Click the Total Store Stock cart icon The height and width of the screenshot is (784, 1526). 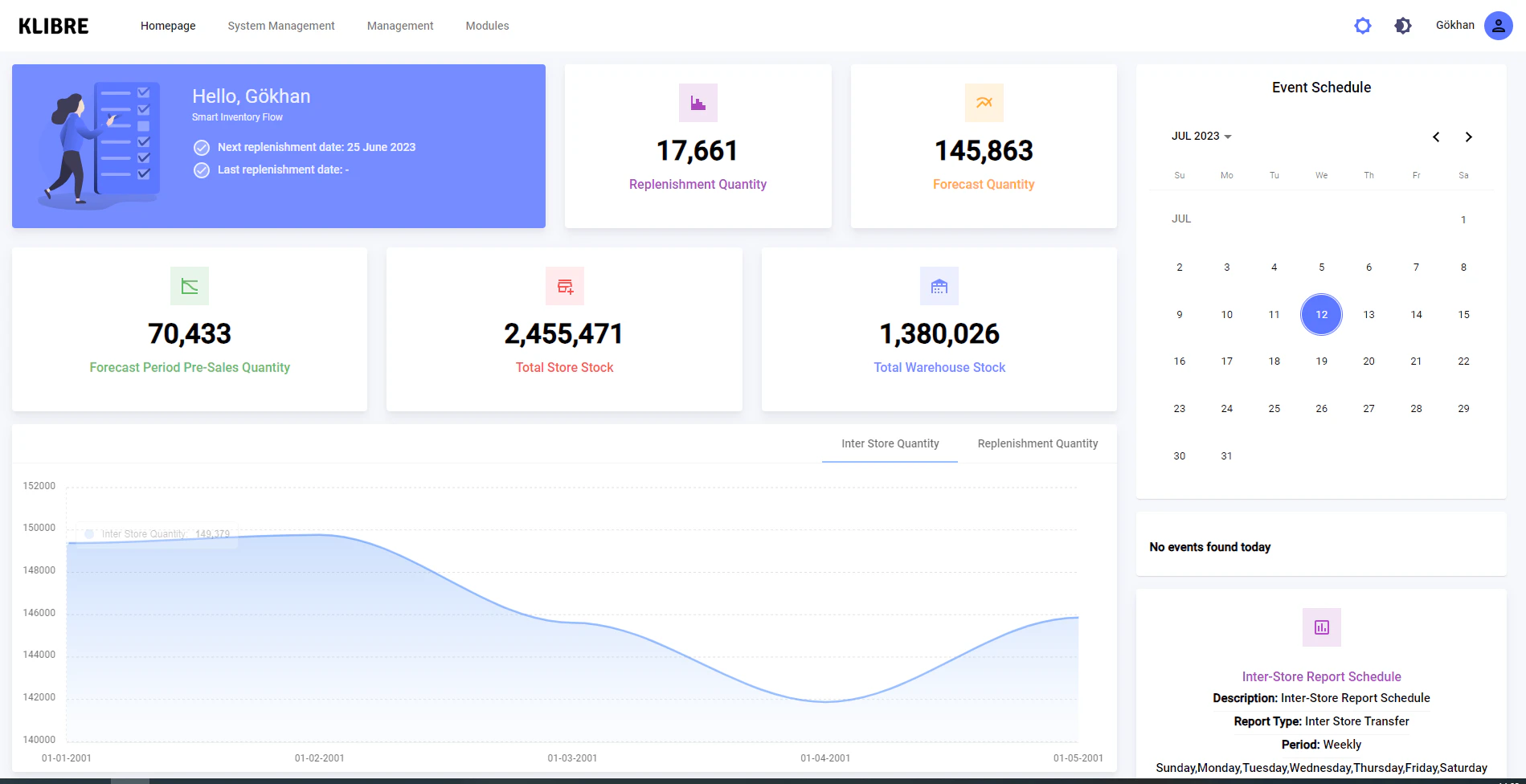point(564,285)
